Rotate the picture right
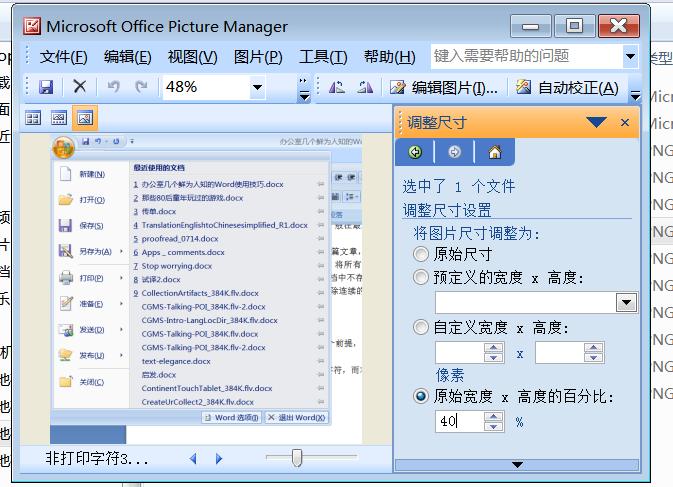The width and height of the screenshot is (673, 487). (x=365, y=87)
